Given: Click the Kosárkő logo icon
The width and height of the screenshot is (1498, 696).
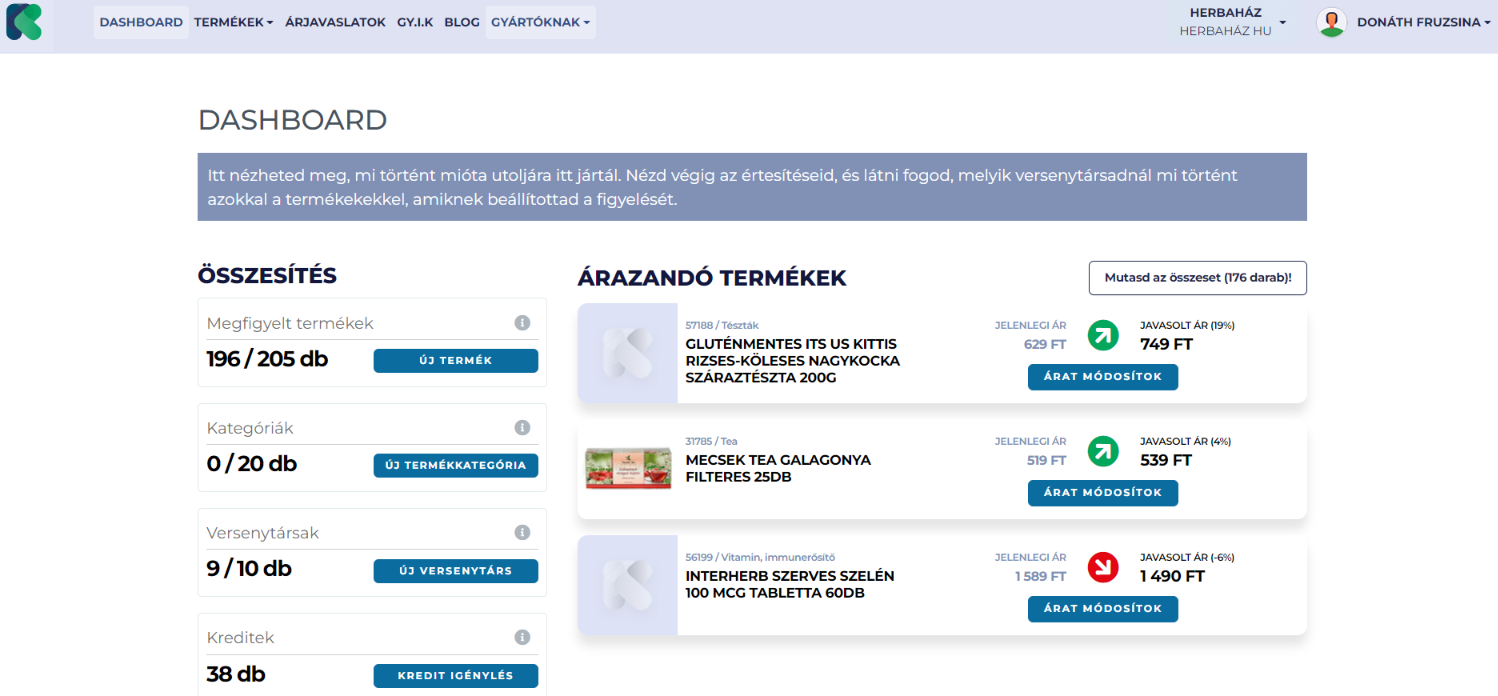Looking at the screenshot, I should tap(24, 22).
